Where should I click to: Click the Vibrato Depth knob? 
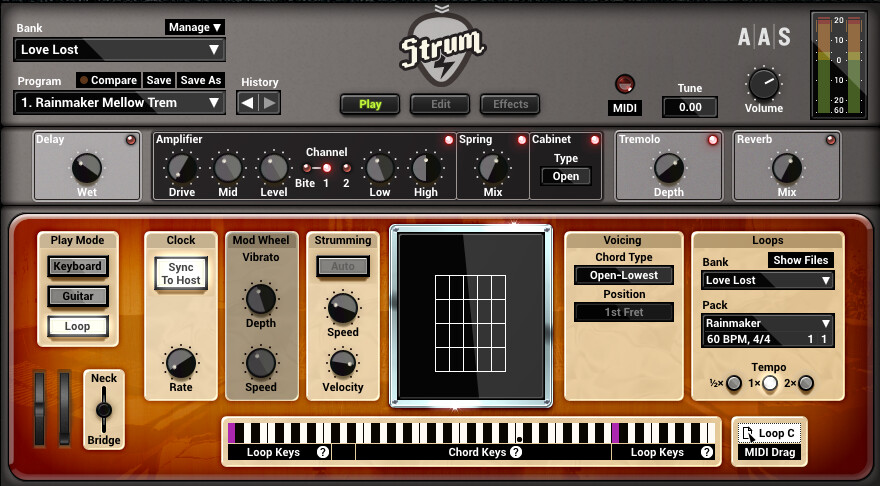coord(260,299)
